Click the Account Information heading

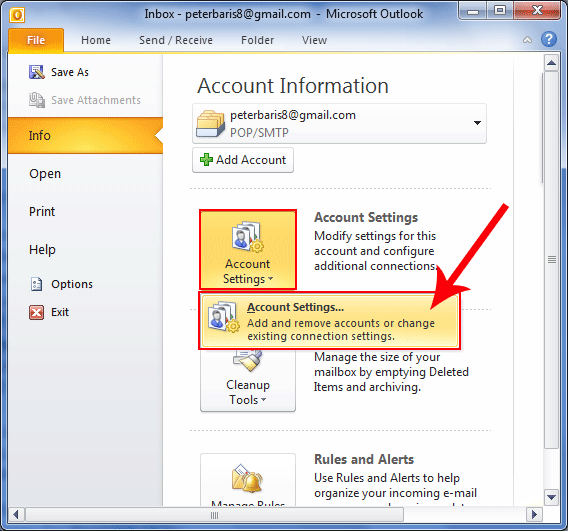(293, 86)
